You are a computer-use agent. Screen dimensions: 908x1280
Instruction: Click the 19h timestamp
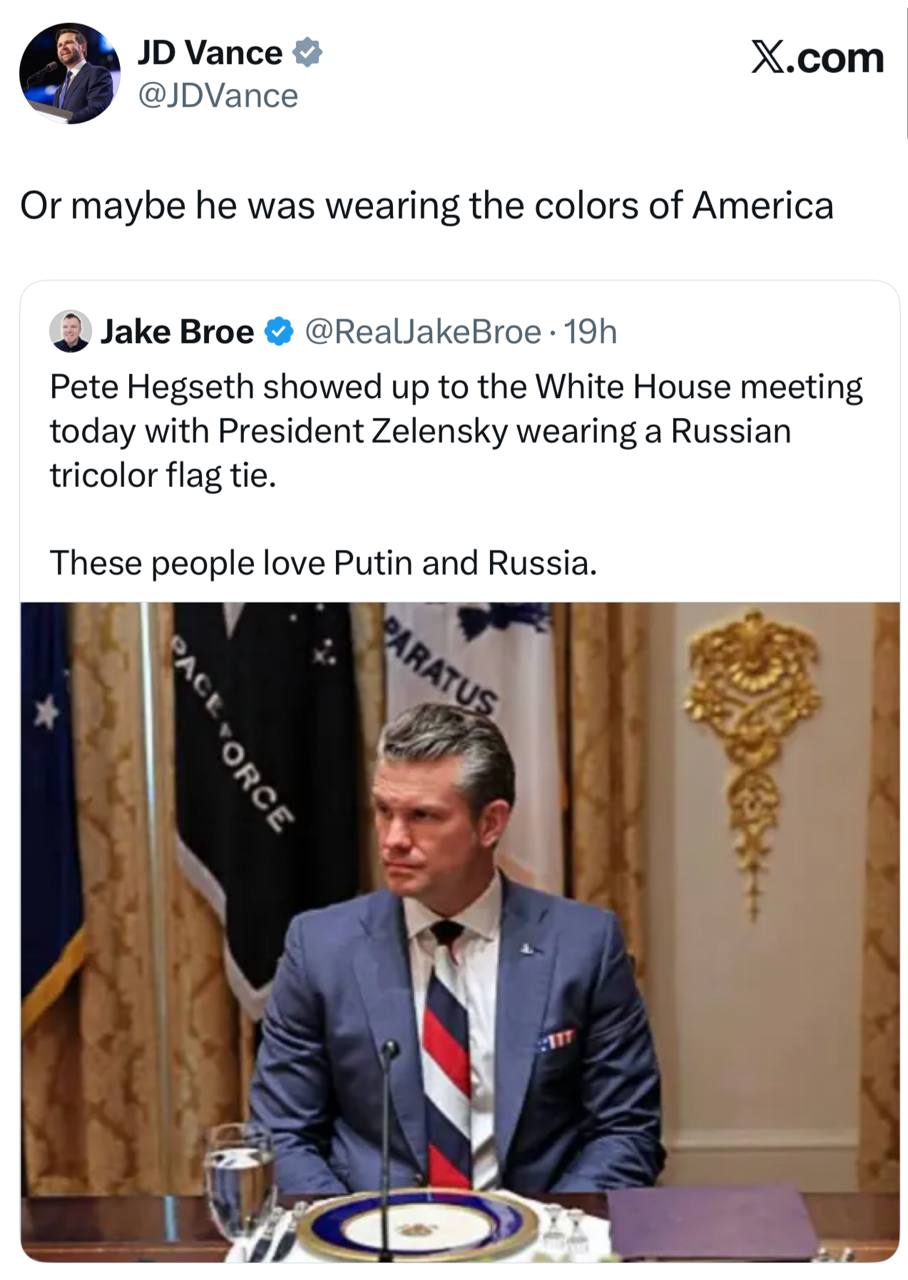coord(591,331)
